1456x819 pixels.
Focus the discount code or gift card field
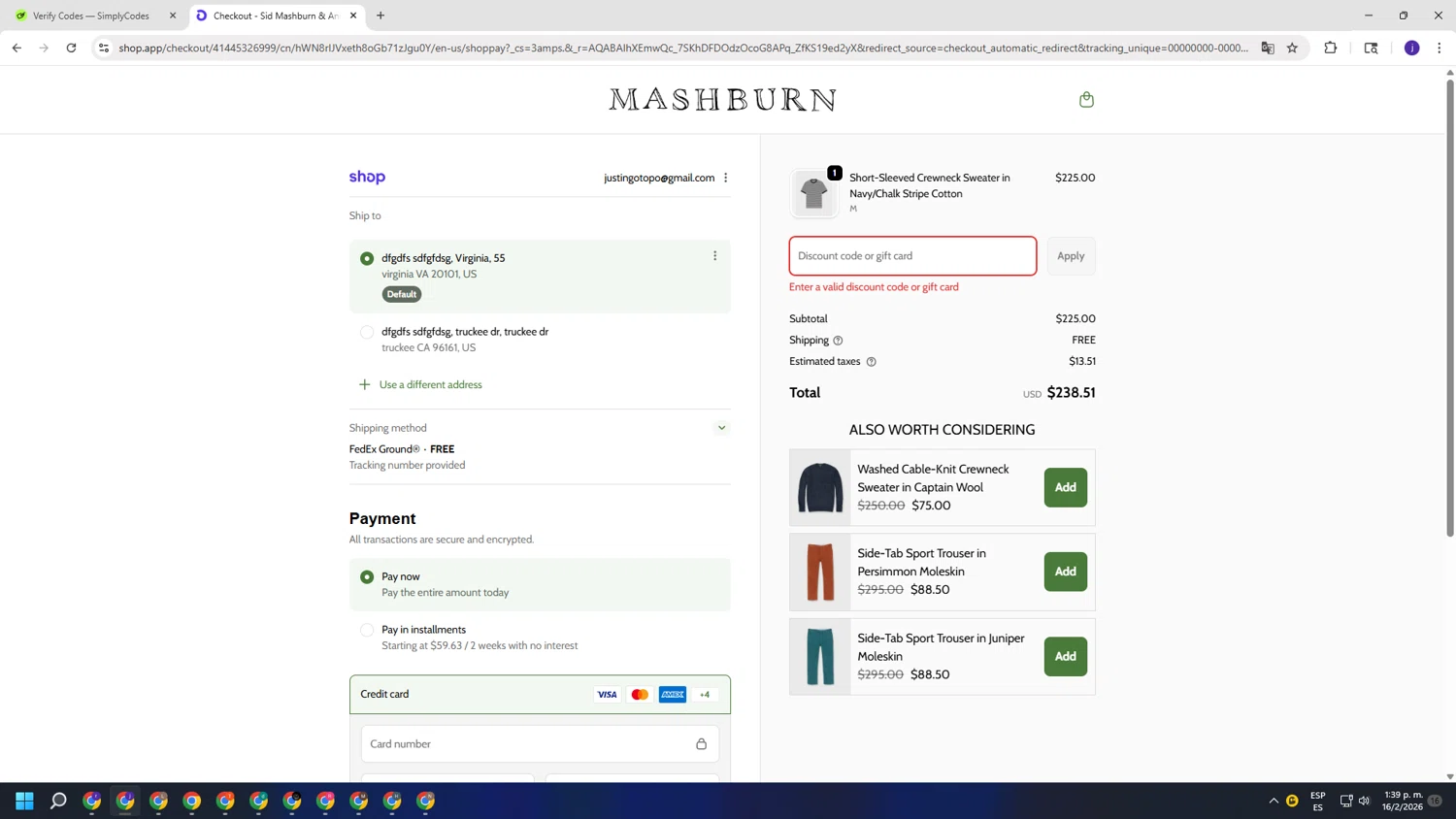[x=912, y=256]
